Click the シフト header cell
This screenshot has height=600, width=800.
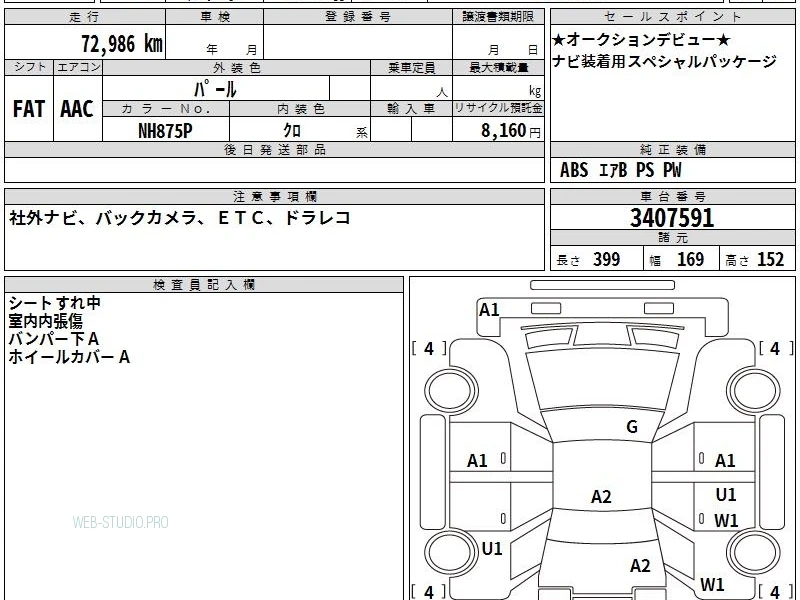29,67
